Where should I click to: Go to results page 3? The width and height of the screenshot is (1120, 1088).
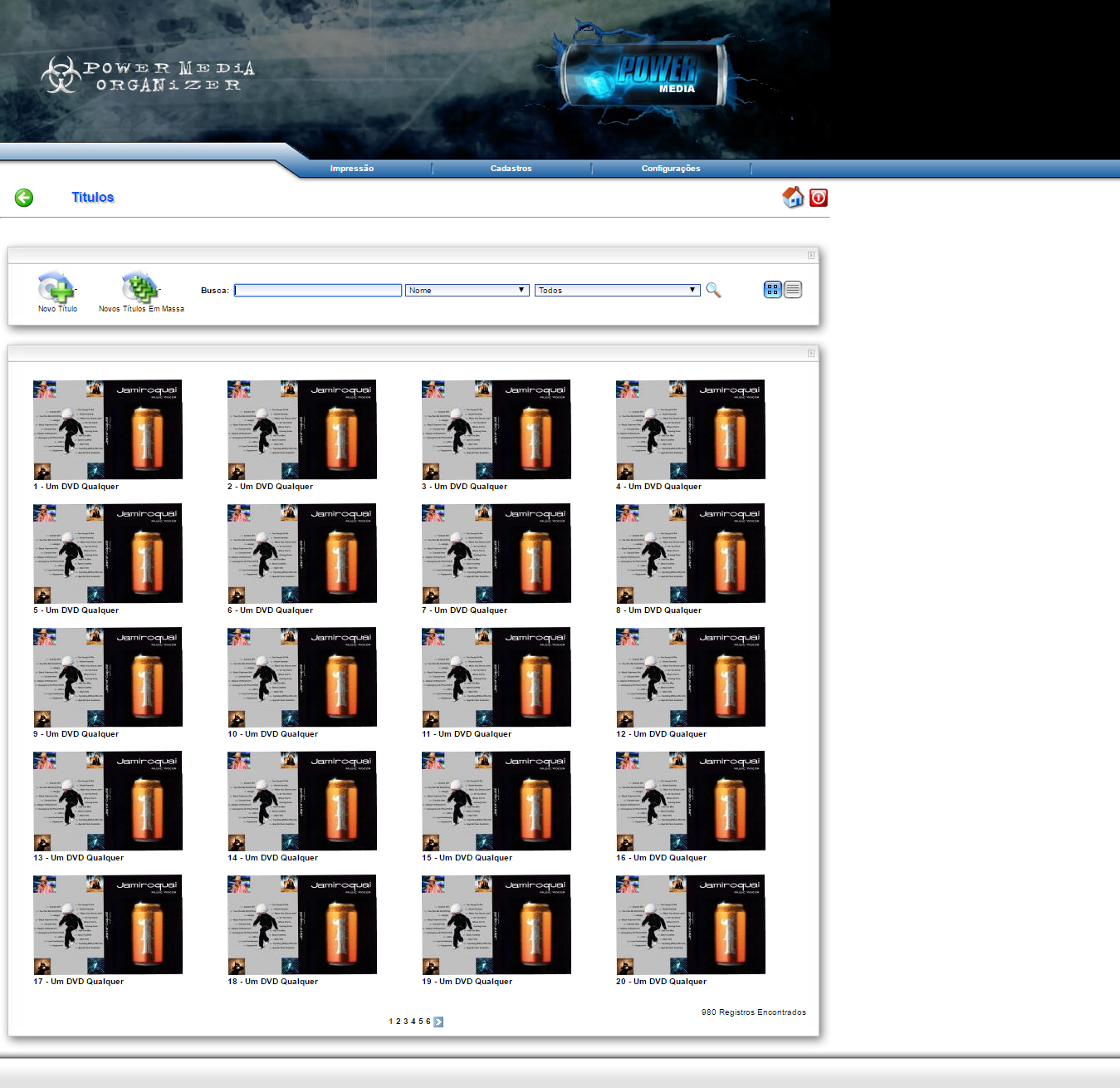(x=406, y=1022)
